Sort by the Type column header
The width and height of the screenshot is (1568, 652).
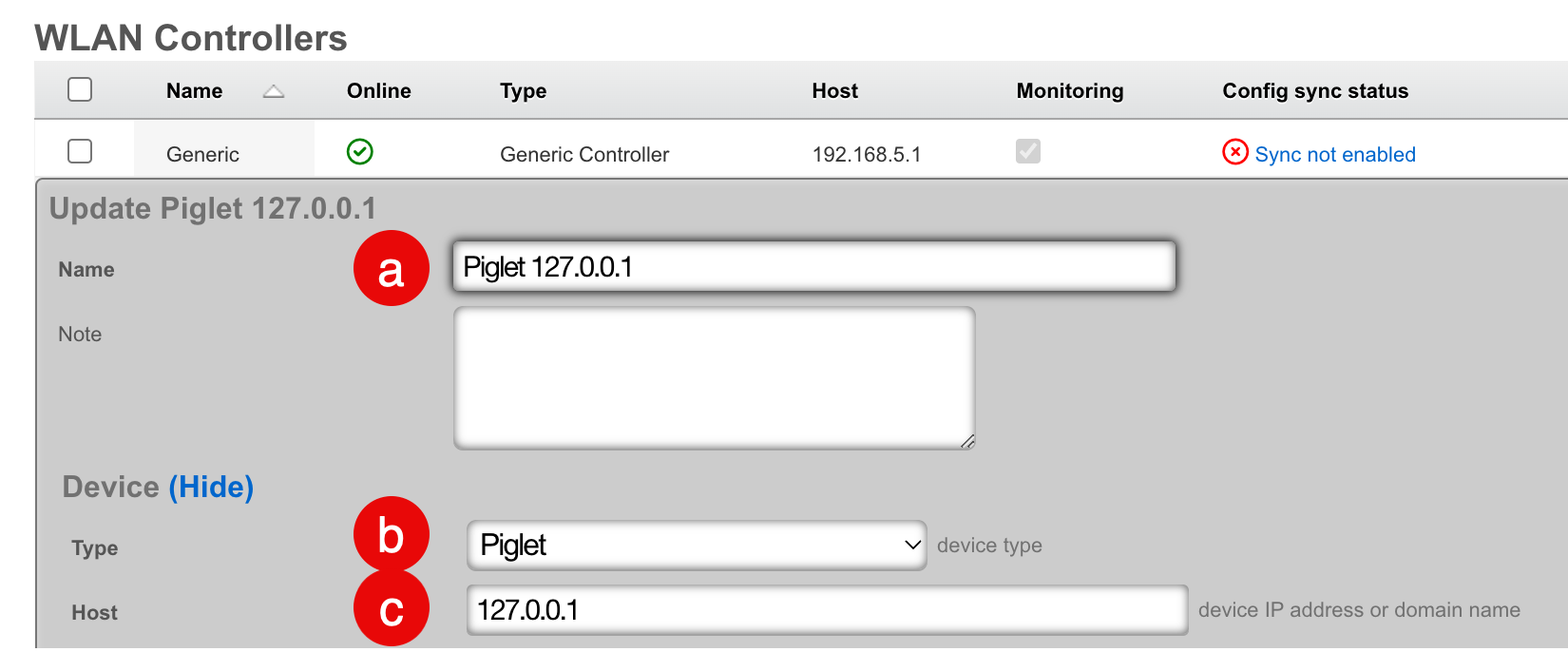point(523,91)
